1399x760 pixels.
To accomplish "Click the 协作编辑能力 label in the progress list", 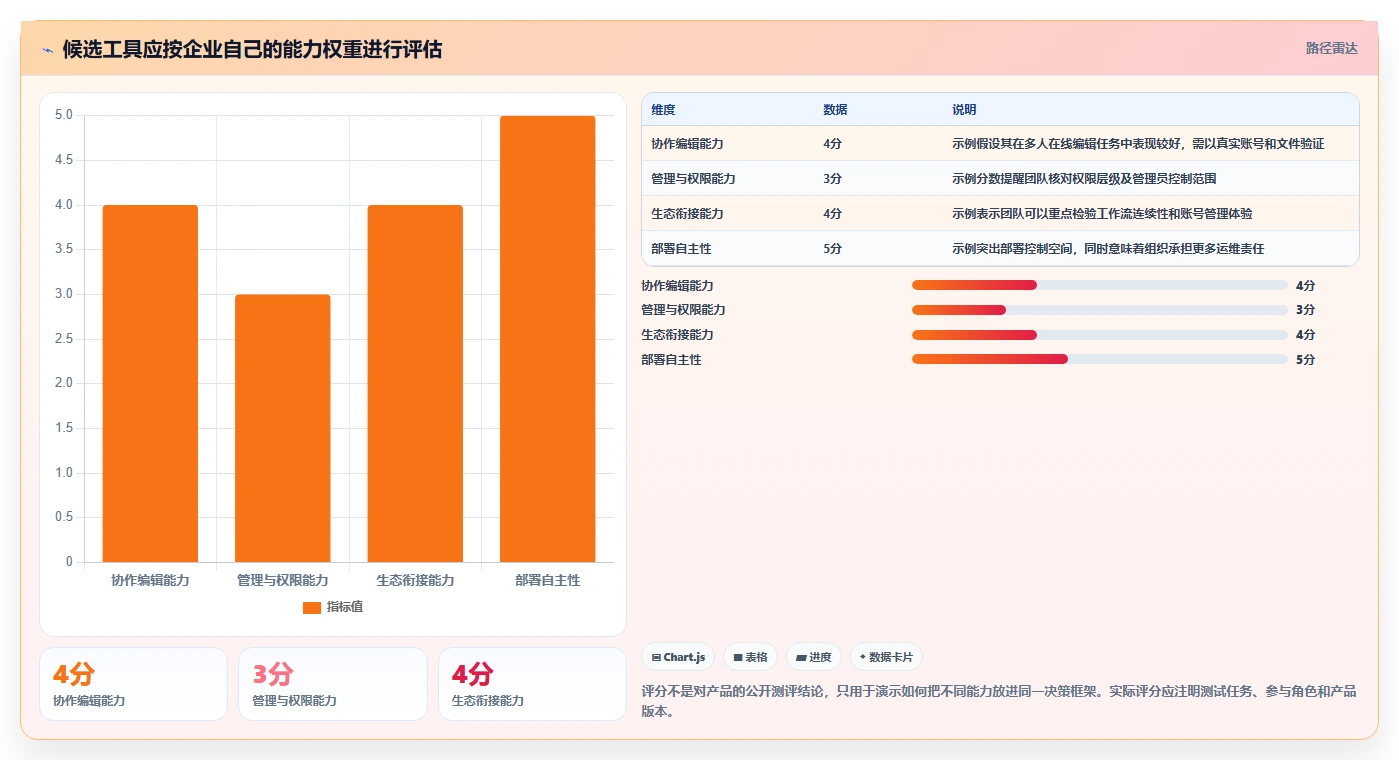I will tap(678, 286).
